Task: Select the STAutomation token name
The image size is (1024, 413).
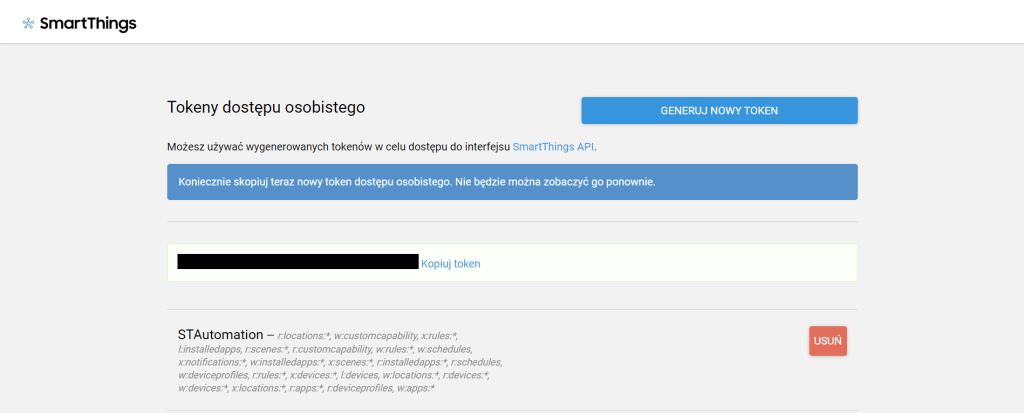Action: coord(220,334)
